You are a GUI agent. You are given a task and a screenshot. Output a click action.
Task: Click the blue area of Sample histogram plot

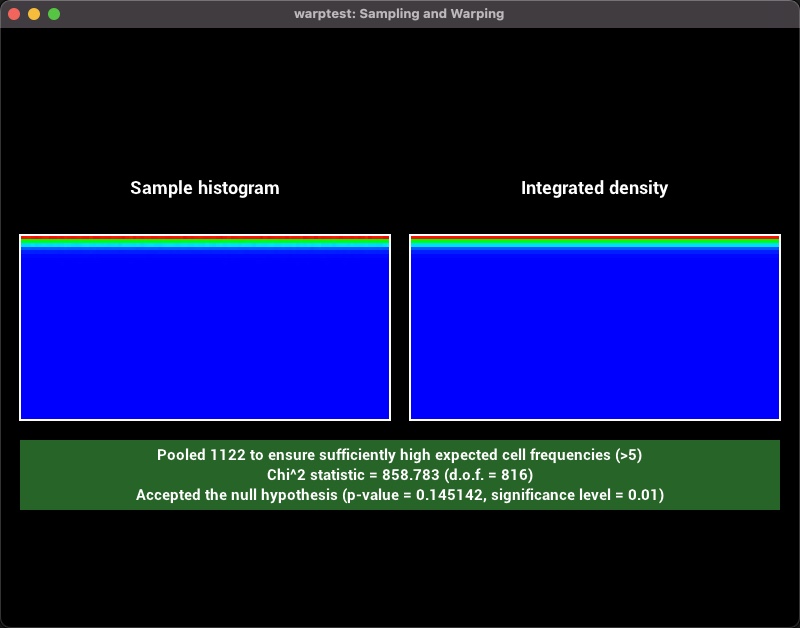pos(205,335)
